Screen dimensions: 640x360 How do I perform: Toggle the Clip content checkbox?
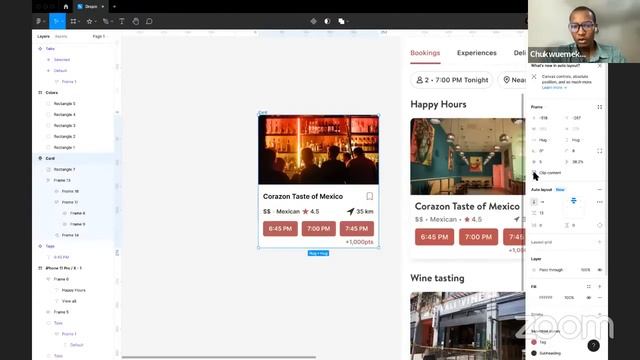click(x=534, y=173)
